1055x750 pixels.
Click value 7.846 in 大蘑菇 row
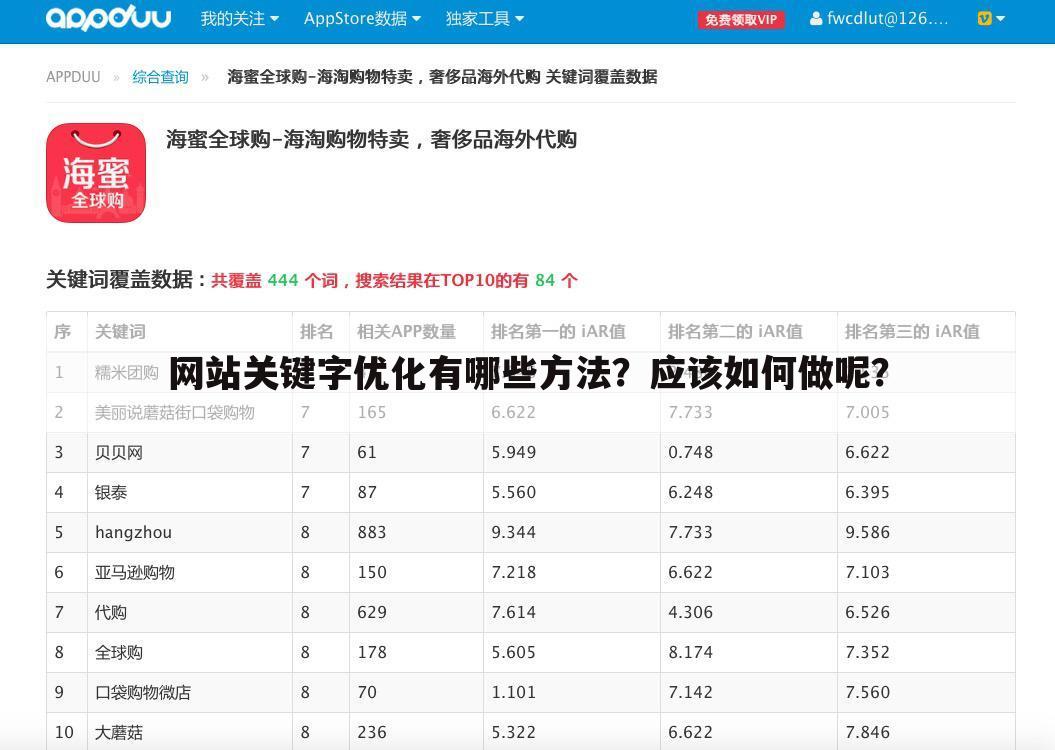tap(867, 733)
